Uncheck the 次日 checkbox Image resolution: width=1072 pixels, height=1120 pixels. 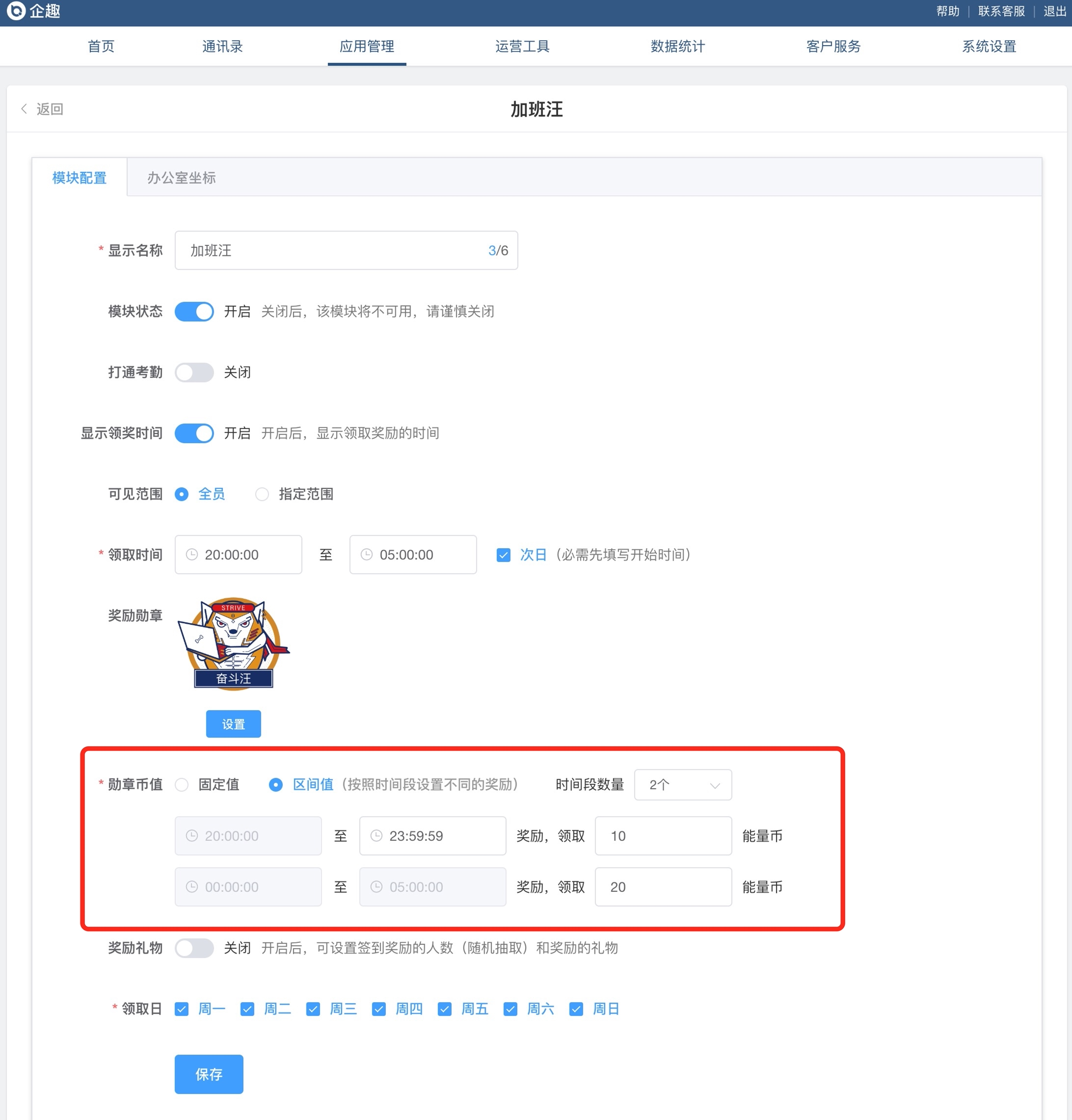click(x=504, y=555)
